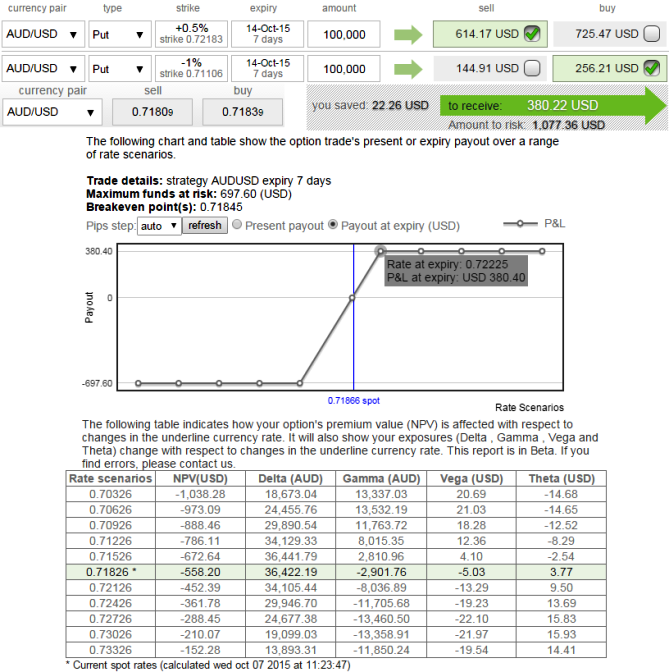
Task: Click the buy rate 0.71839 button
Action: [x=243, y=112]
